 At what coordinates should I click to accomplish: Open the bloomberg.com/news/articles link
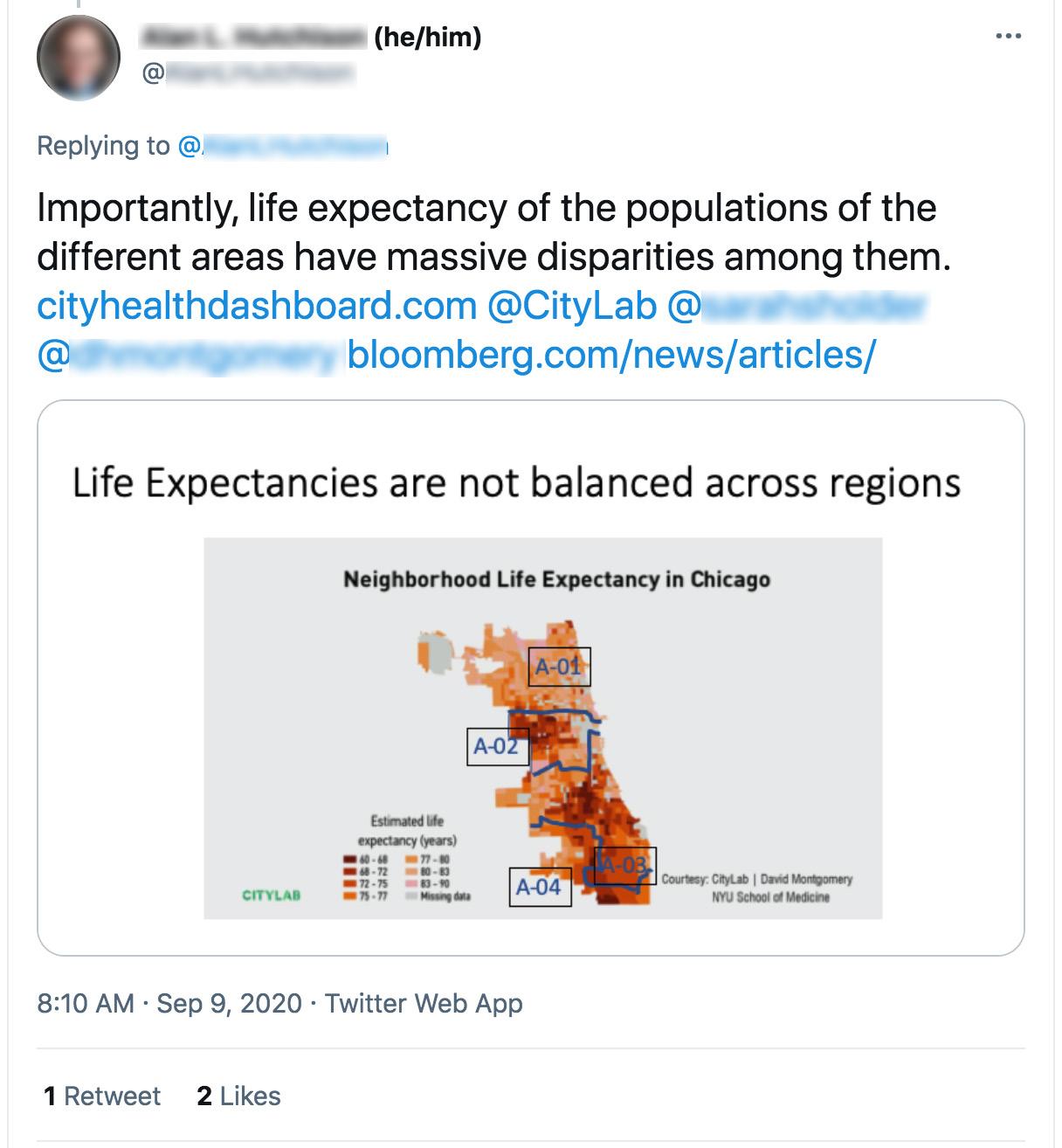click(x=611, y=355)
